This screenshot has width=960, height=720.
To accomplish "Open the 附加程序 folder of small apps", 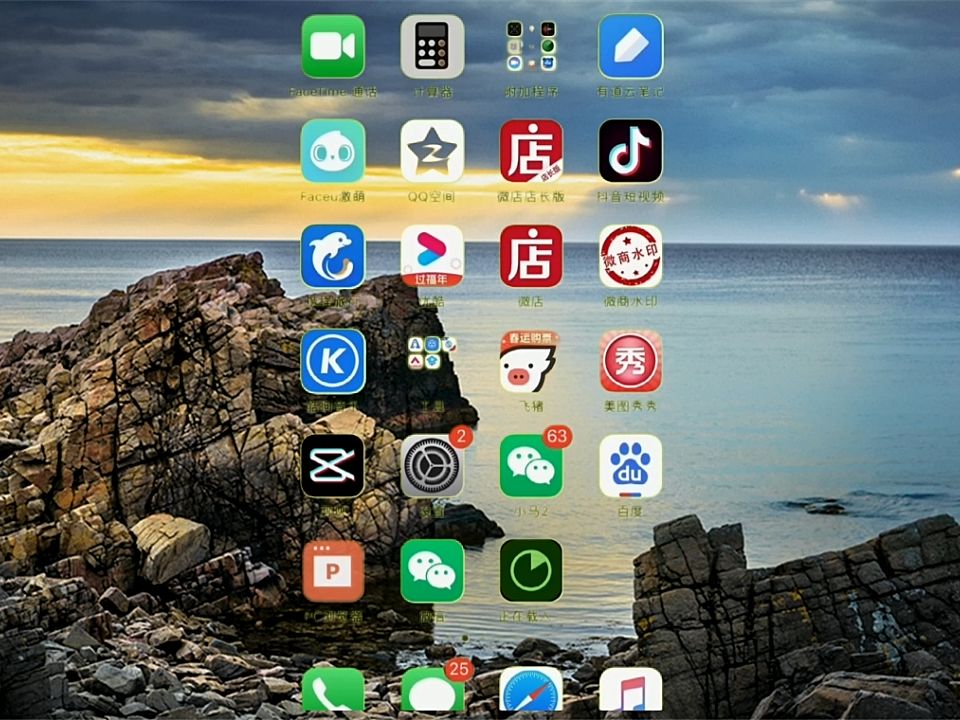I will pyautogui.click(x=531, y=47).
